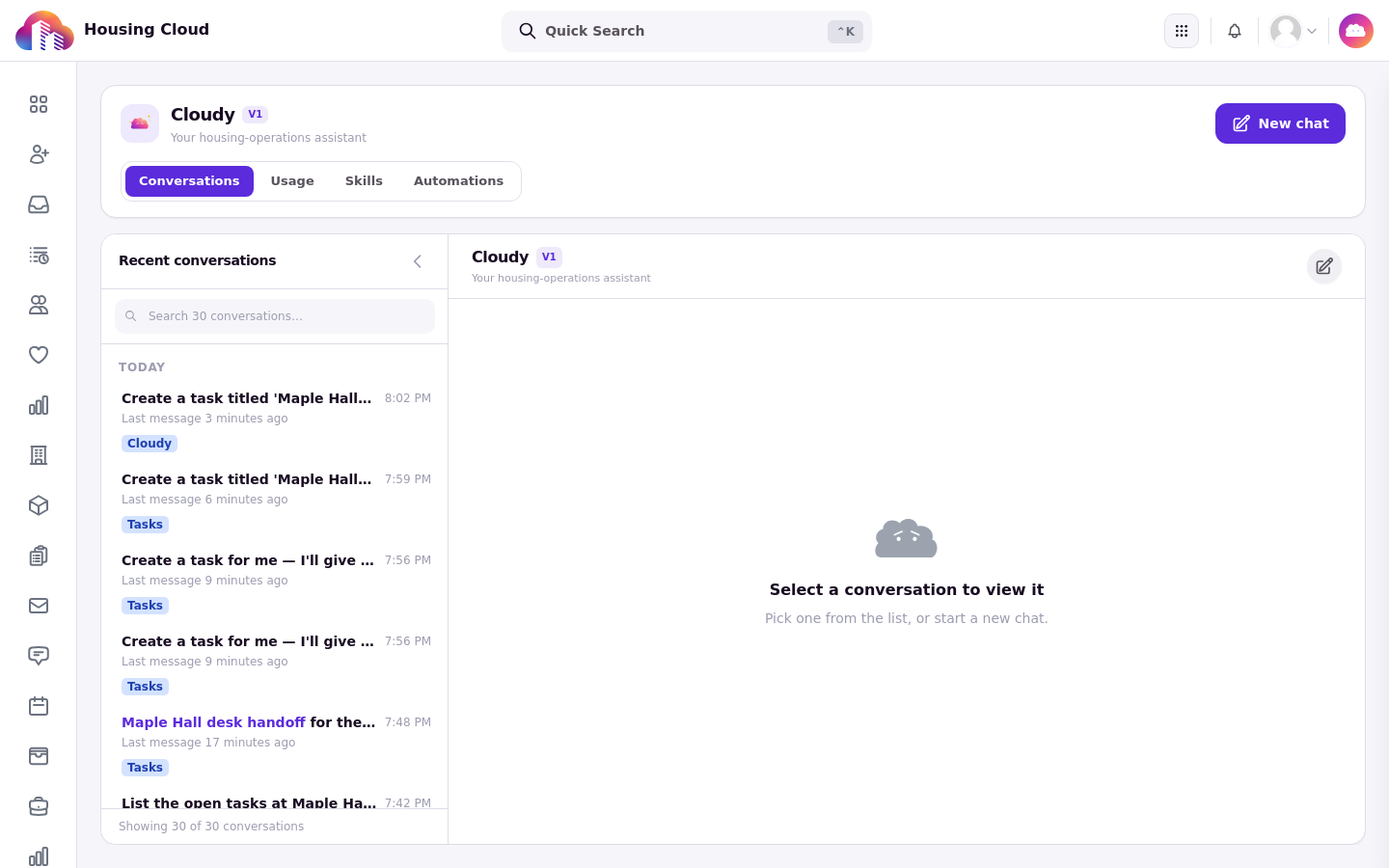1389x868 pixels.
Task: Click the chat message icon in sidebar
Action: (x=39, y=656)
